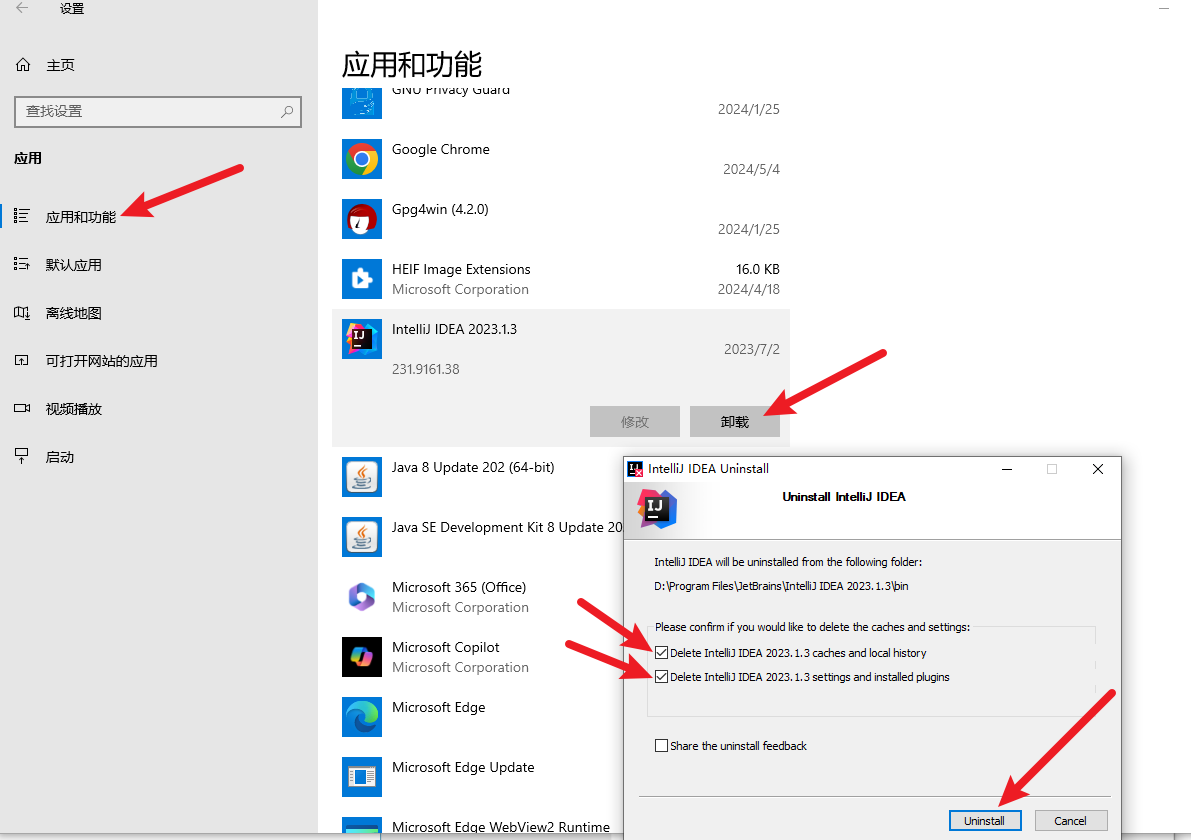Open 默认应用 settings
The image size is (1191, 840).
coord(74,265)
